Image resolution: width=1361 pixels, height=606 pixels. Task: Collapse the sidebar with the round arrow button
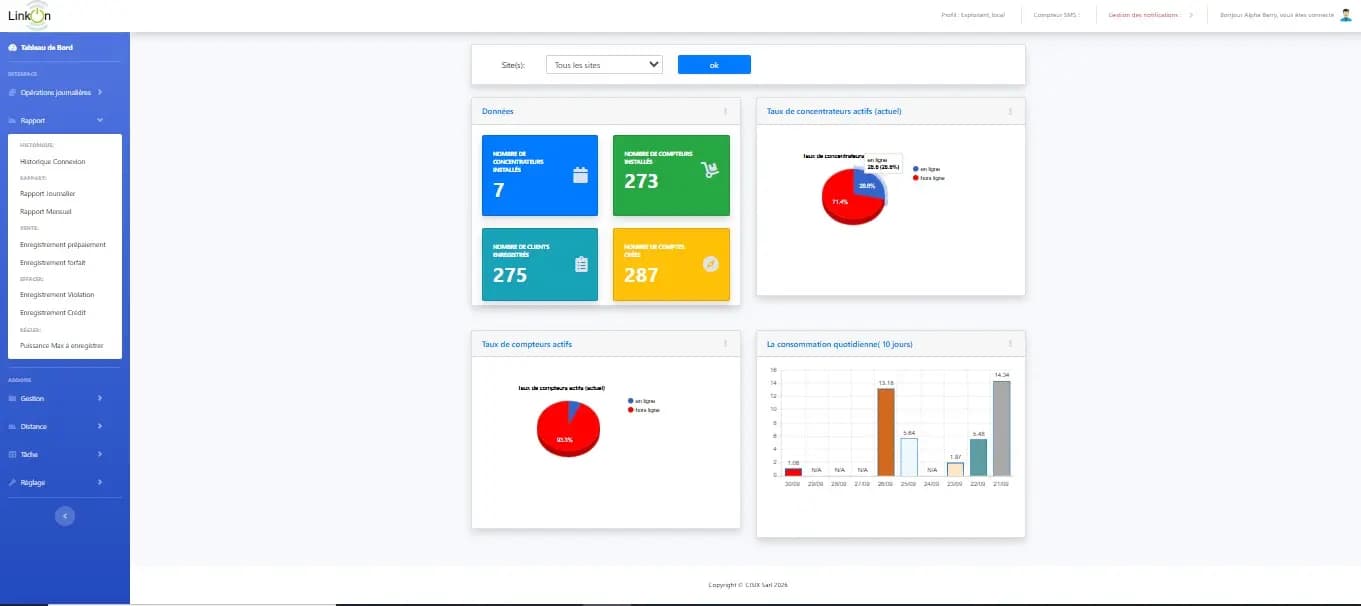(64, 516)
